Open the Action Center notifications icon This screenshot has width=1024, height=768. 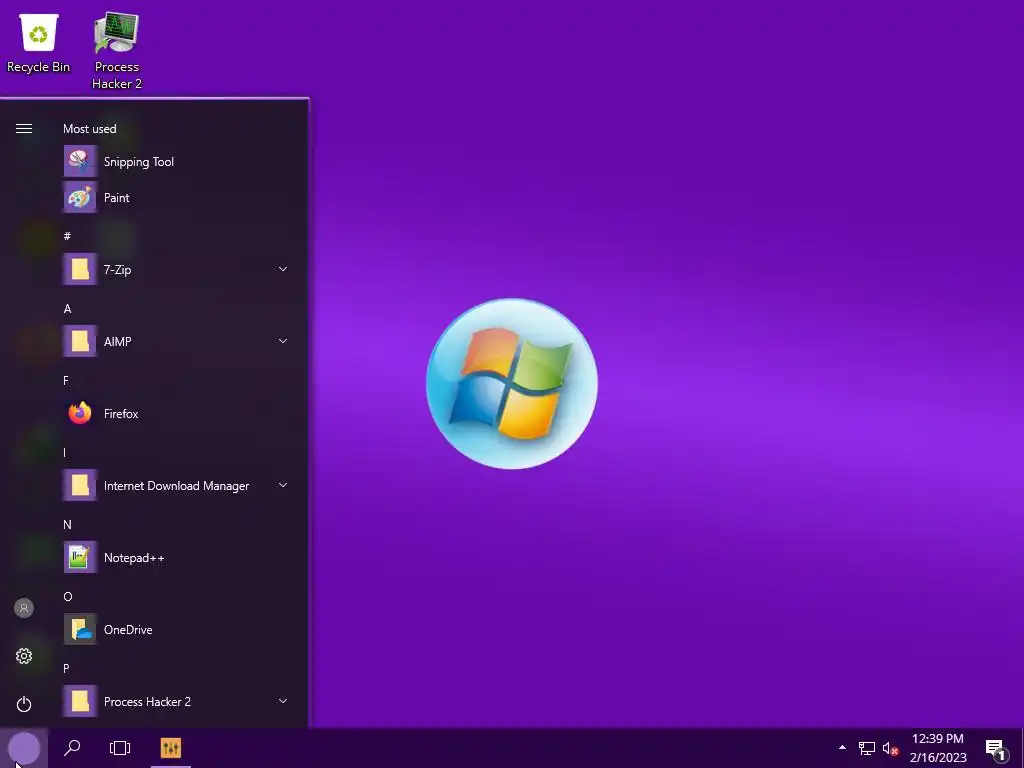996,749
